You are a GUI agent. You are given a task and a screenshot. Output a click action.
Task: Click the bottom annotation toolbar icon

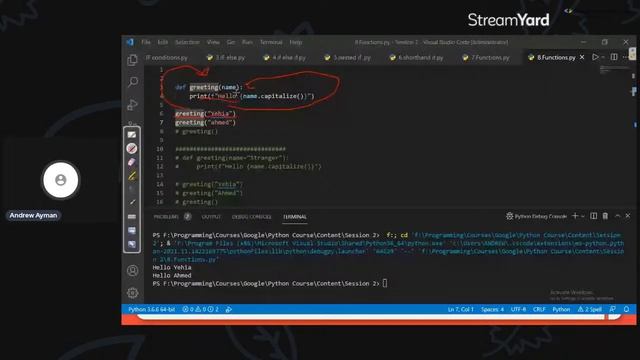(x=132, y=244)
